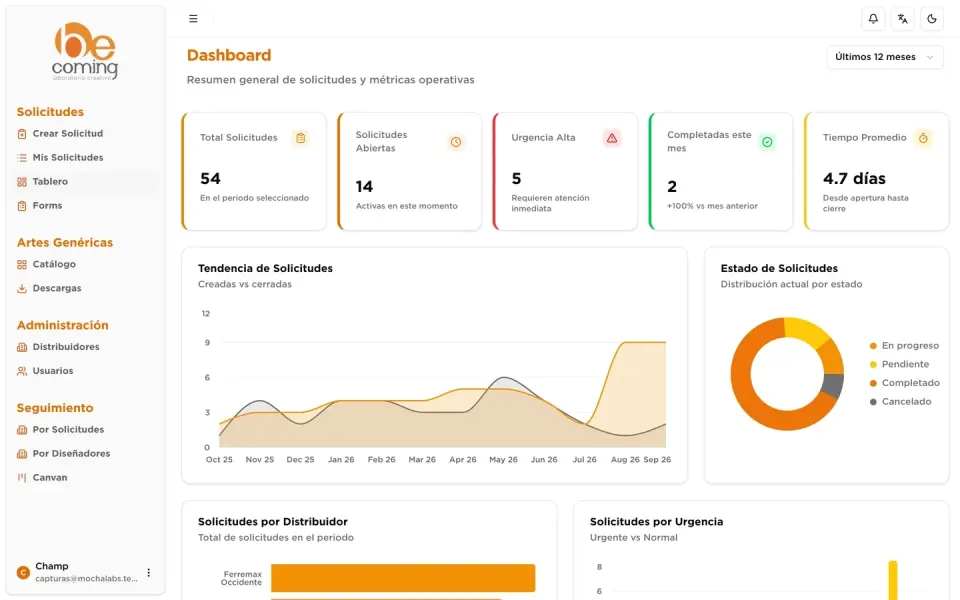960x600 pixels.
Task: Click the Forms clipboard icon
Action: [22, 206]
